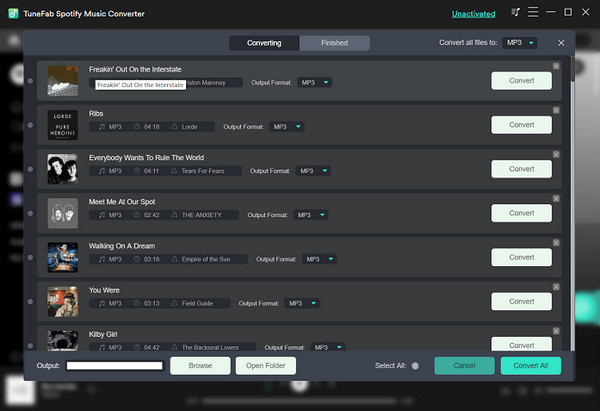Click the Ribs song title
The width and height of the screenshot is (600, 411).
pyautogui.click(x=96, y=114)
